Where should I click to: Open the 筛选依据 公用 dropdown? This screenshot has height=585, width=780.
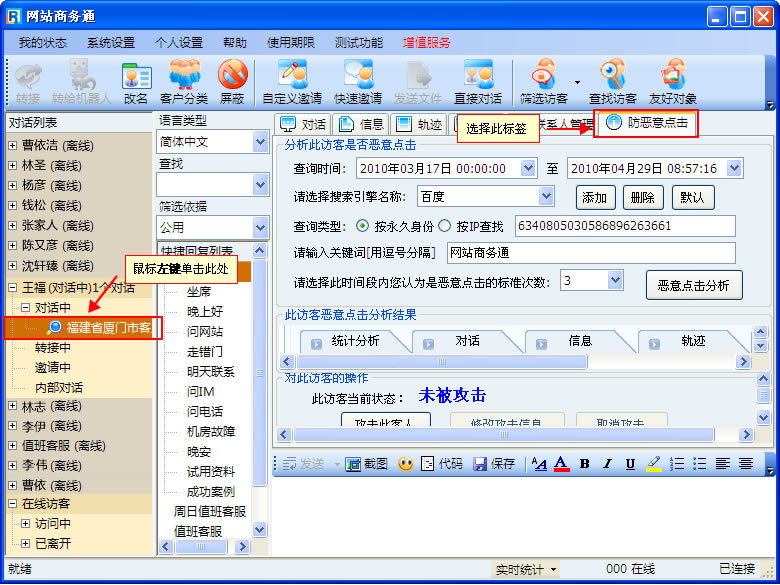point(260,228)
